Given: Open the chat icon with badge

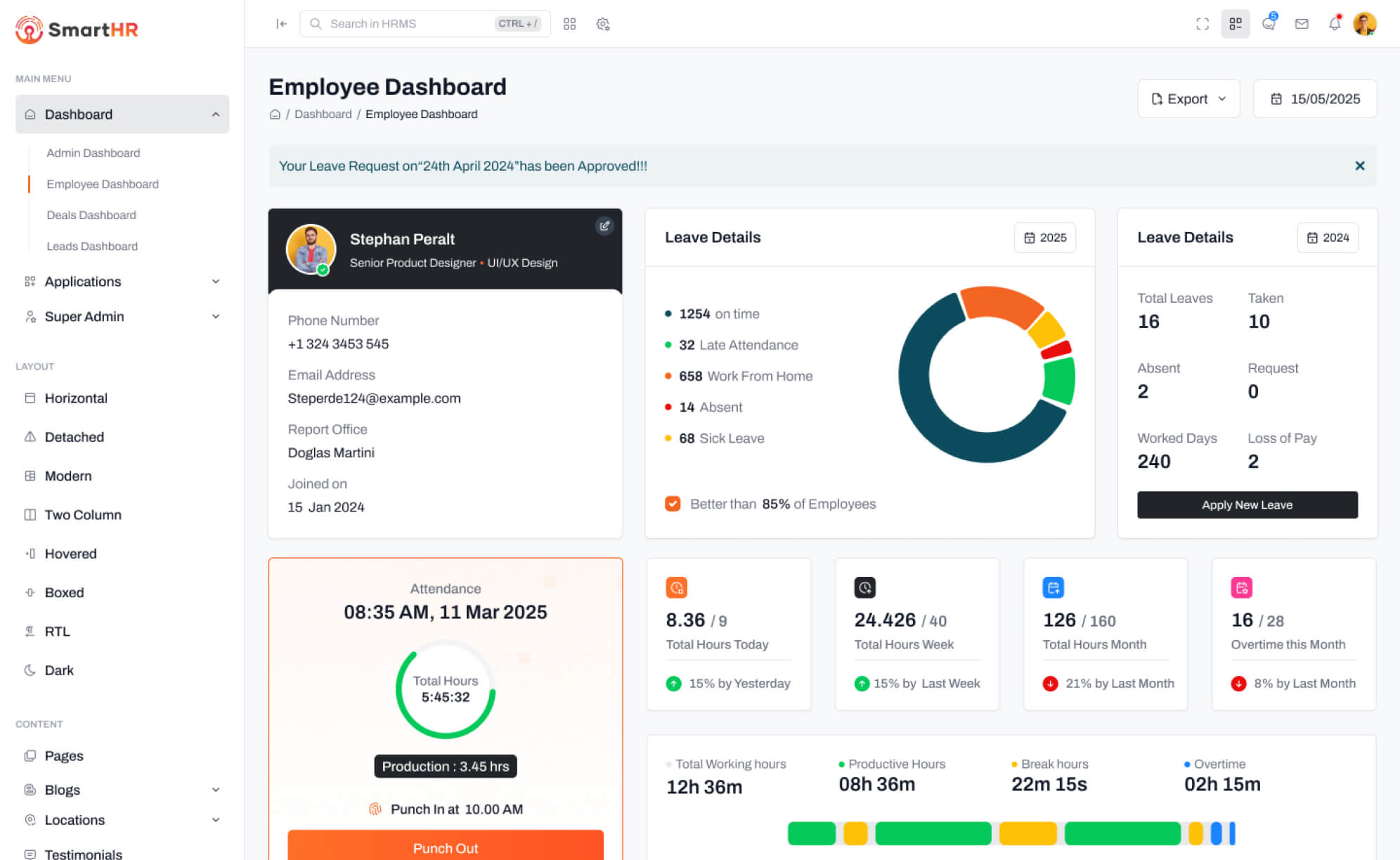Looking at the screenshot, I should point(1269,24).
